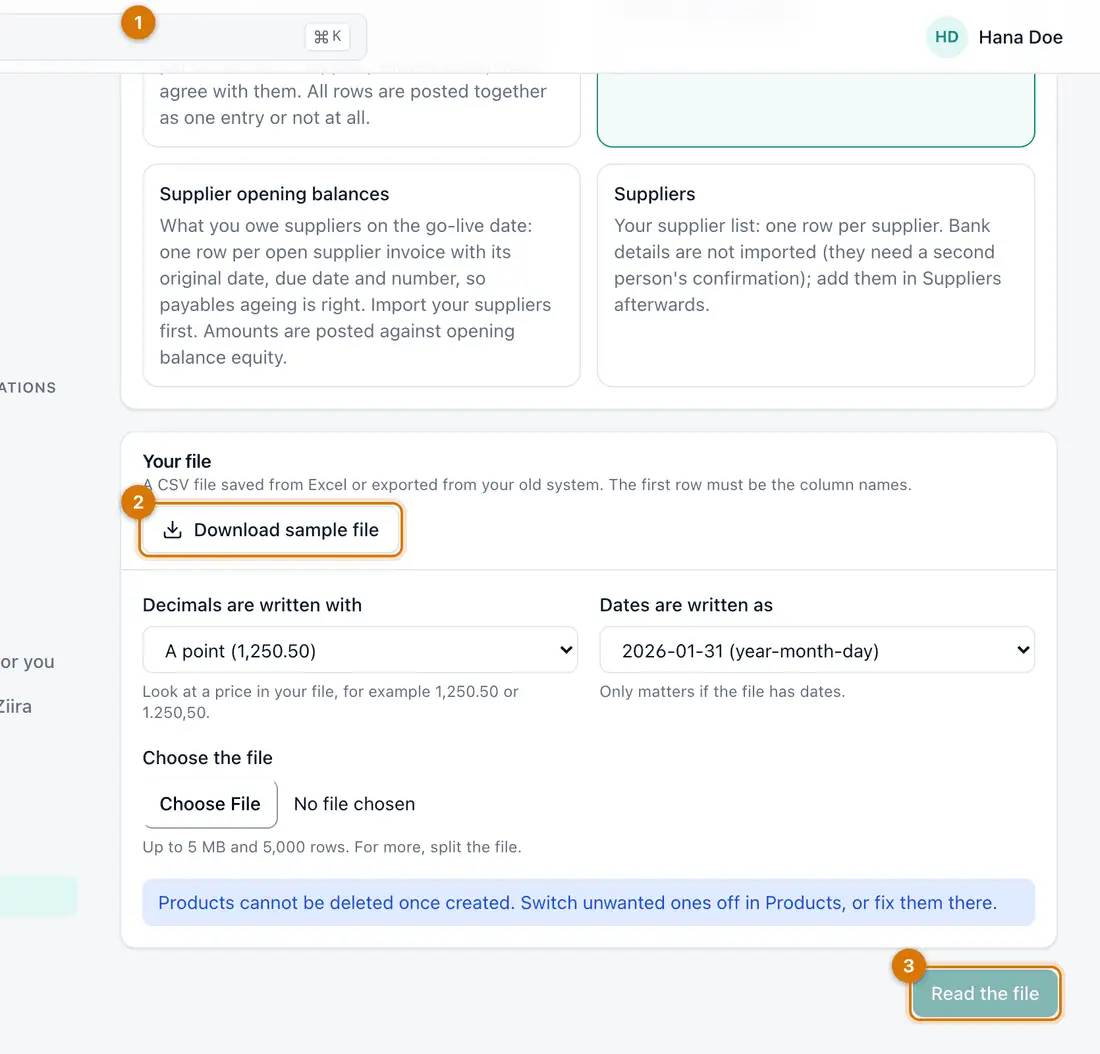1100x1054 pixels.
Task: Click the Hana Doe user name
Action: 1020,37
